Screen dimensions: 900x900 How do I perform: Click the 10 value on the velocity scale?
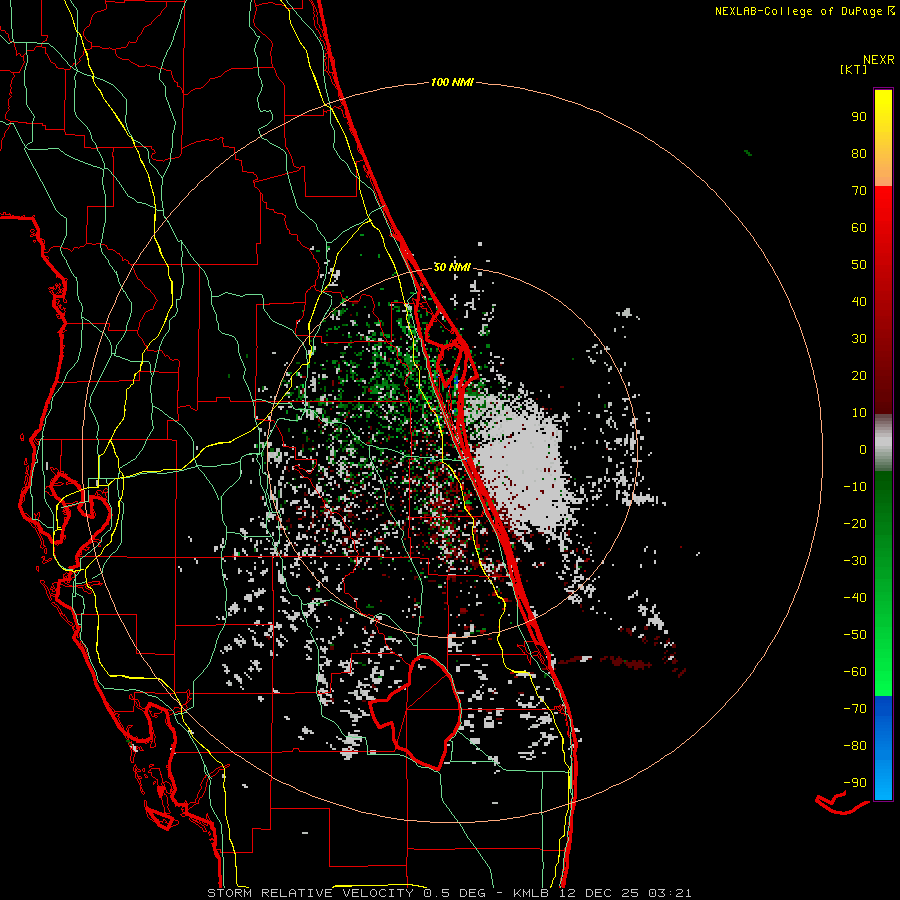(x=859, y=413)
